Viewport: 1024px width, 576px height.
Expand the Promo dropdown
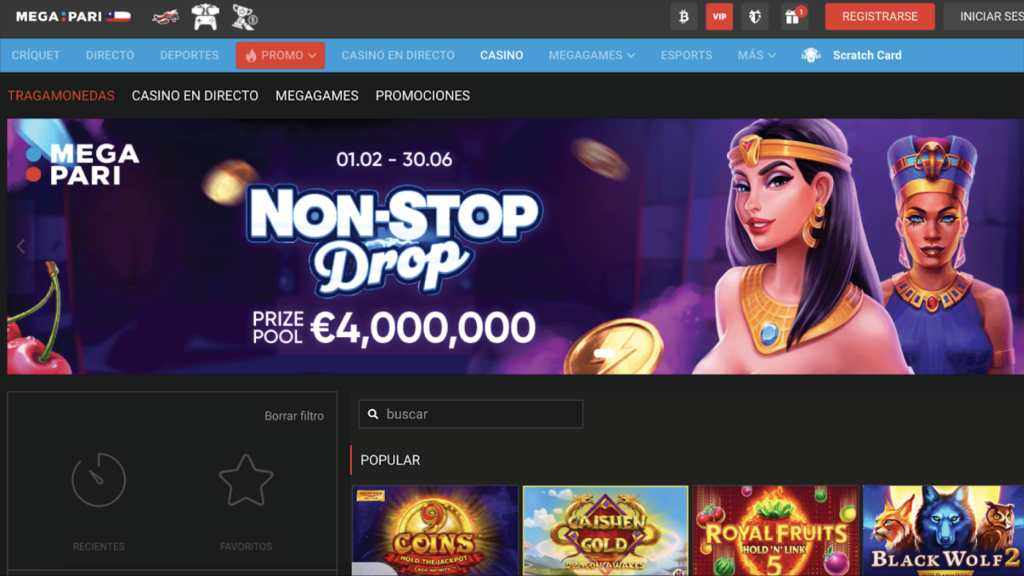tap(281, 56)
